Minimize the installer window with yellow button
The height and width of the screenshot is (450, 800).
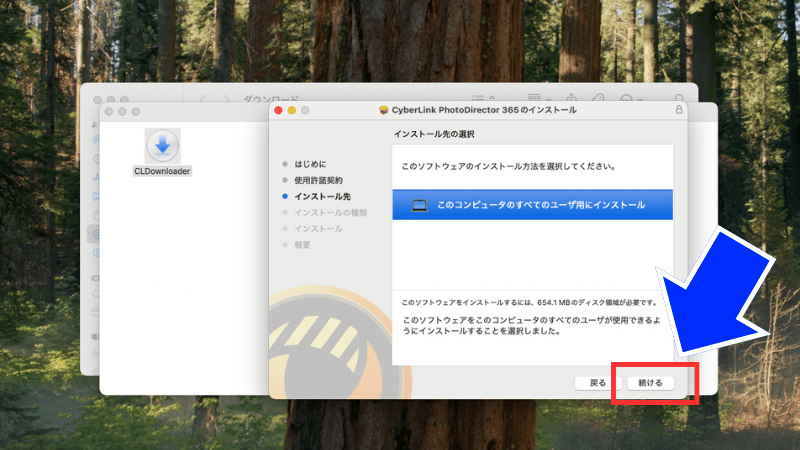point(291,110)
